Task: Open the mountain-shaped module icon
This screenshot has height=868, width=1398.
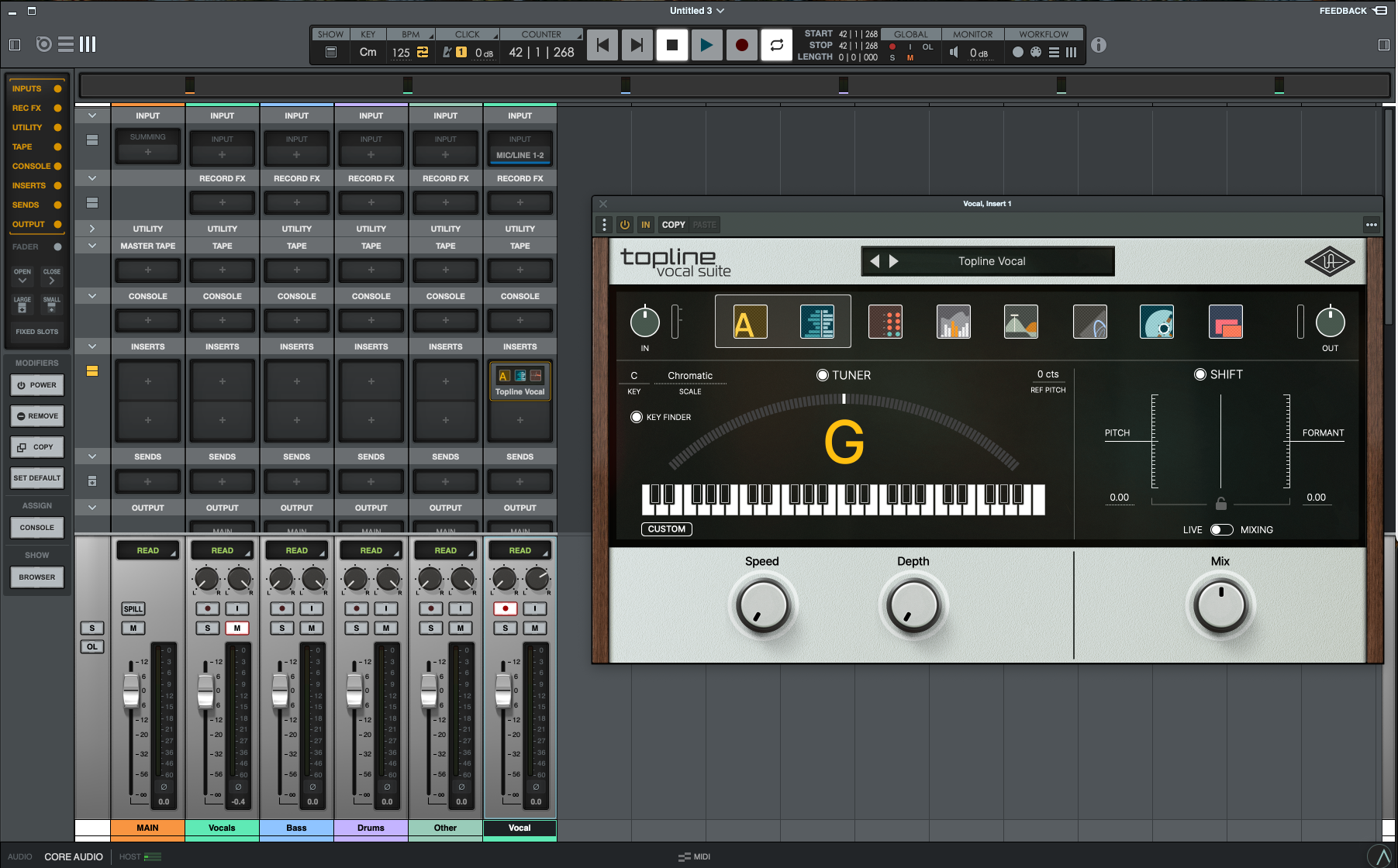Action: [x=1021, y=322]
